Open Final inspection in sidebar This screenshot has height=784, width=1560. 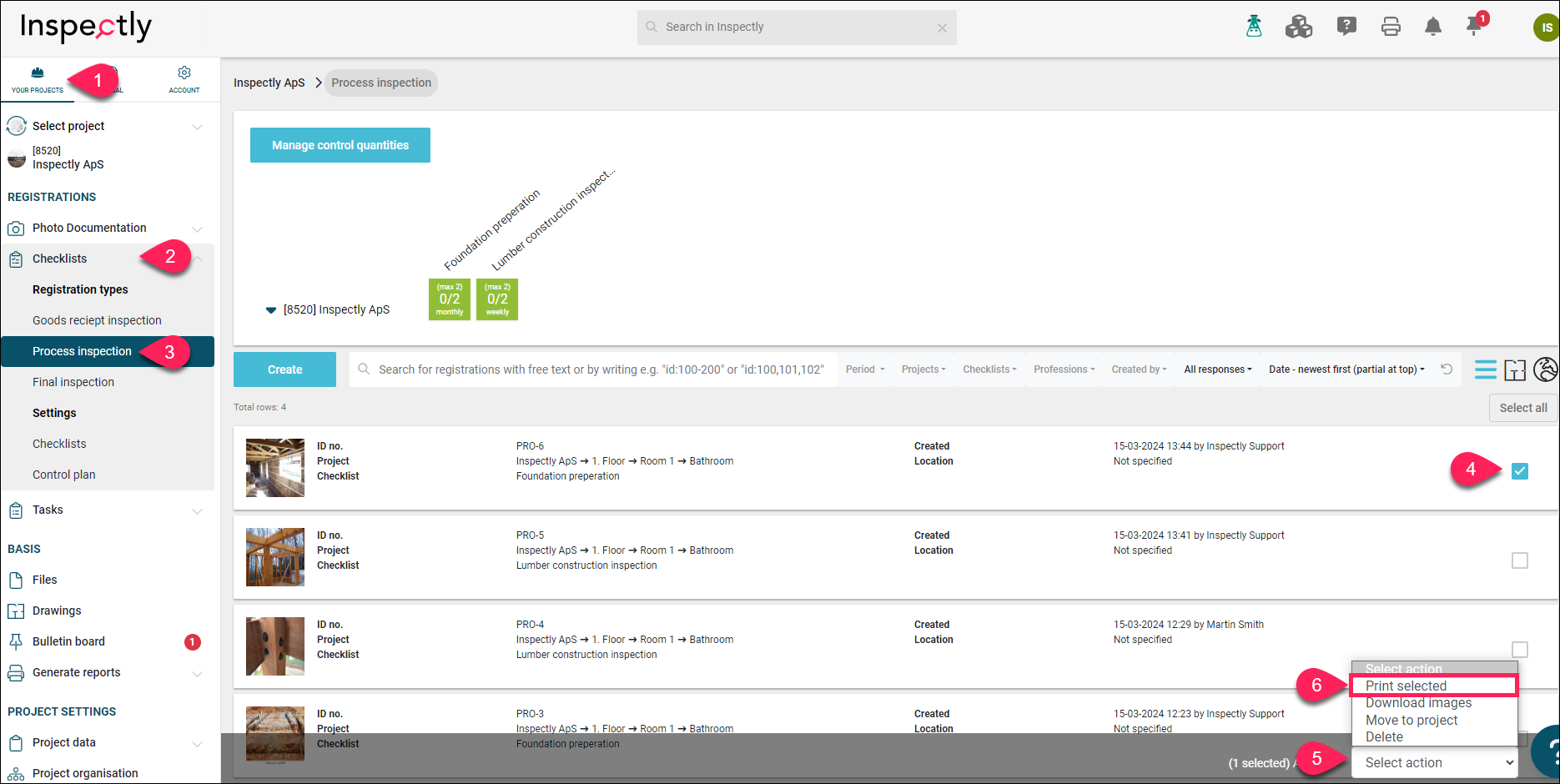pyautogui.click(x=73, y=382)
